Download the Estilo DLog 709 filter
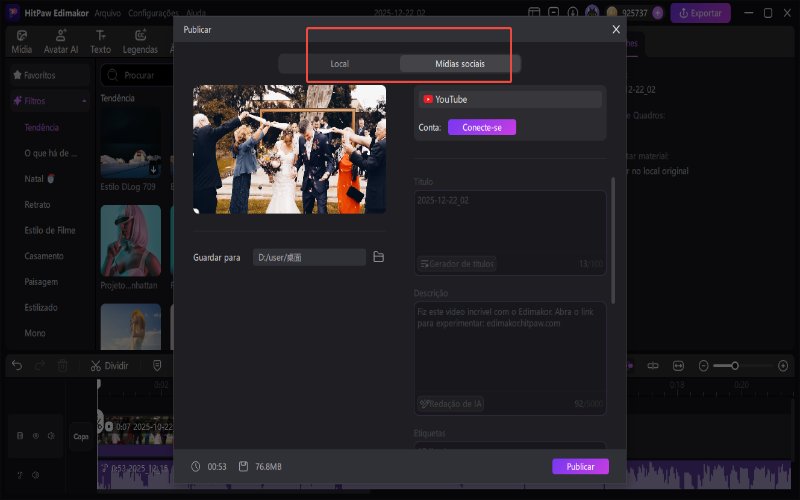This screenshot has height=500, width=800. click(153, 169)
